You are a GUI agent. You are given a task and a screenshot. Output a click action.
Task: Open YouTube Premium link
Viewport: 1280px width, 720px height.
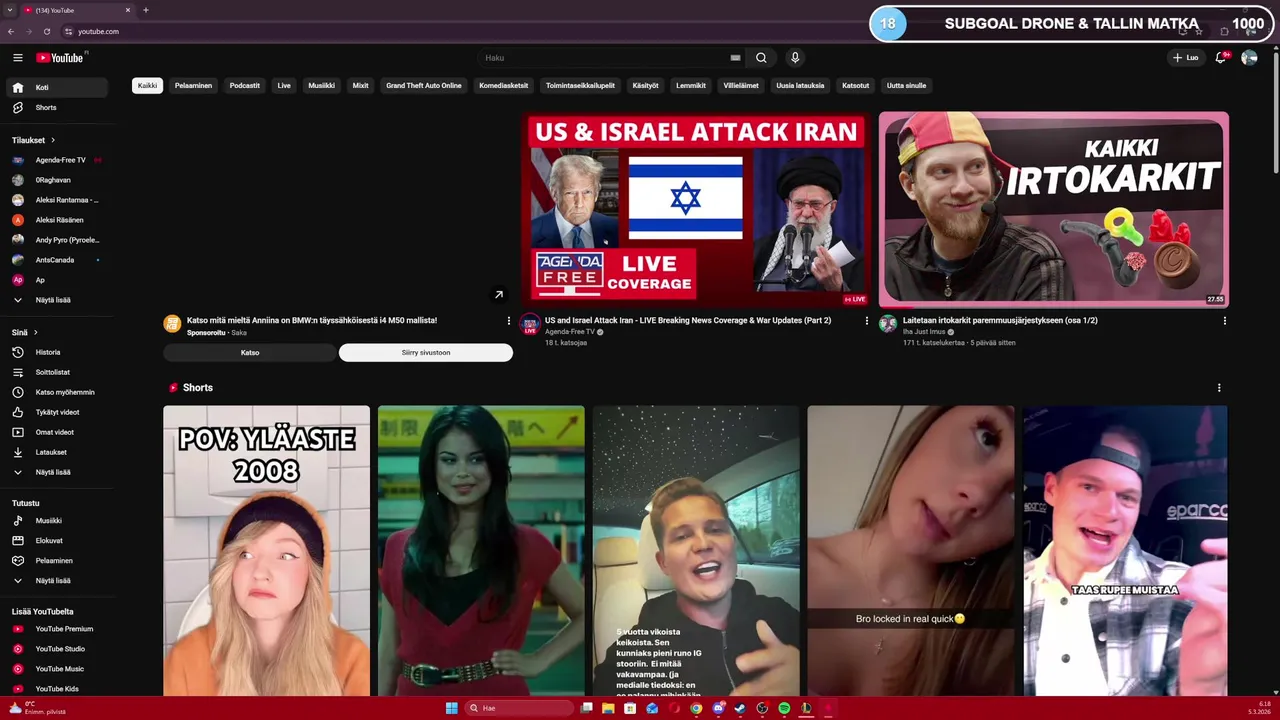pos(55,629)
